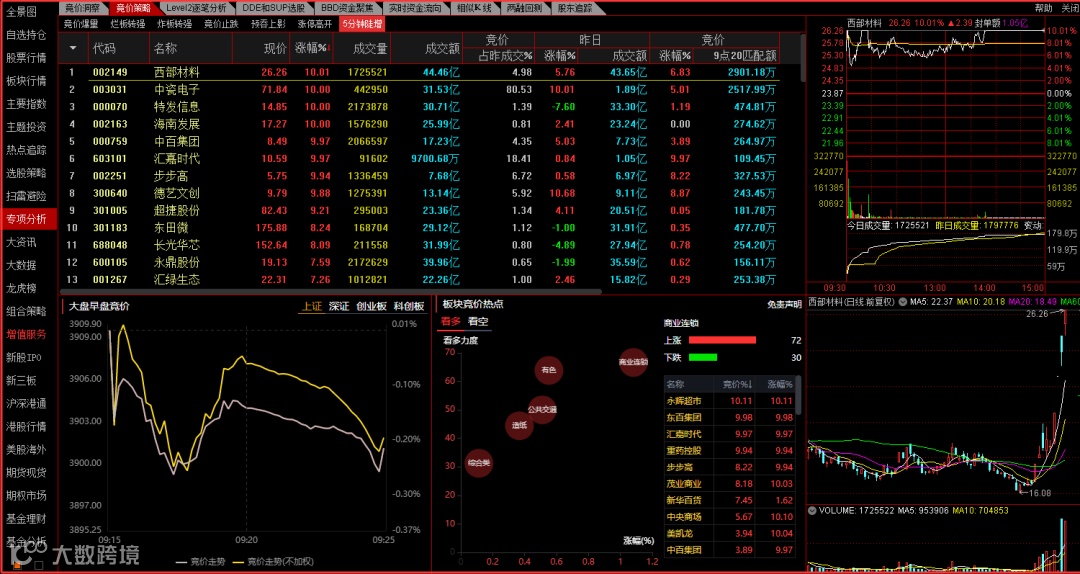Sort the table by 9点20匹配额 column
This screenshot has height=574, width=1080.
coord(745,55)
